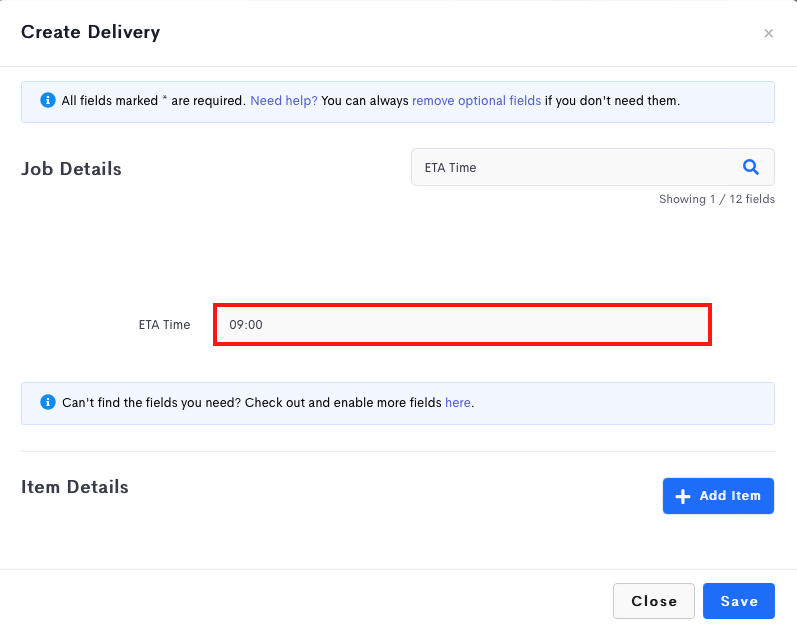Click the plus icon on Add Item

click(x=683, y=496)
